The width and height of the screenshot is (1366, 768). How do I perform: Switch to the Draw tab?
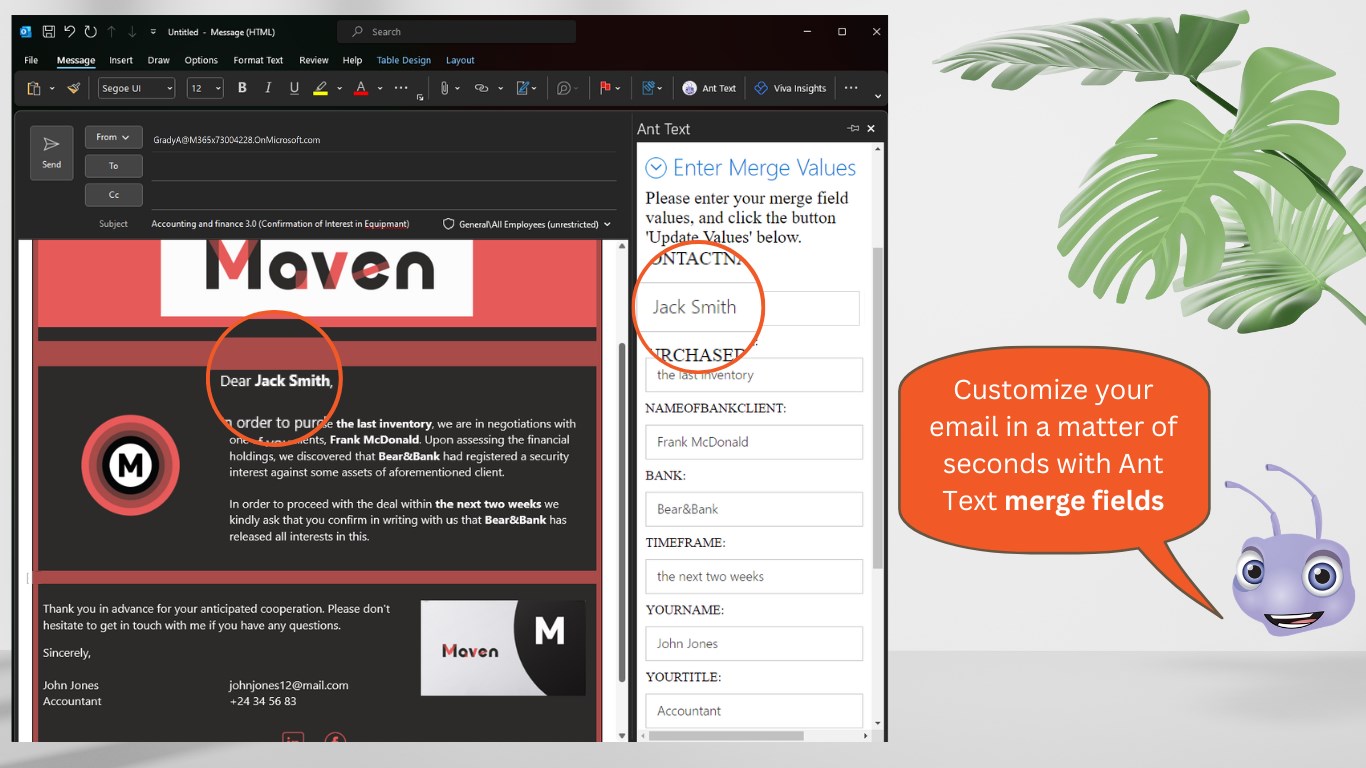click(x=159, y=60)
